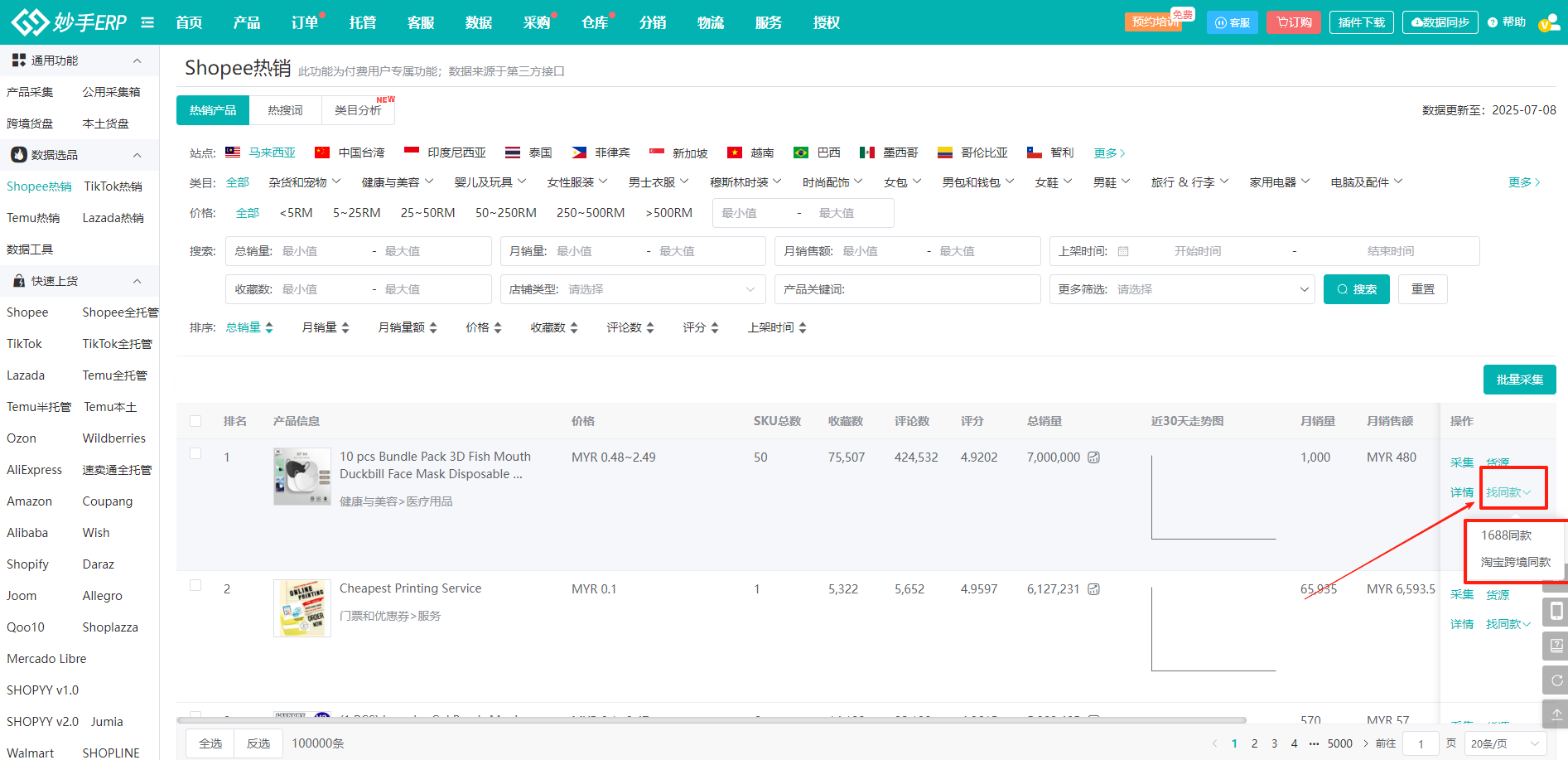This screenshot has width=1568, height=760.
Task: Choose 淘宝跨境同款 from dropdown menu
Action: pos(1516,562)
